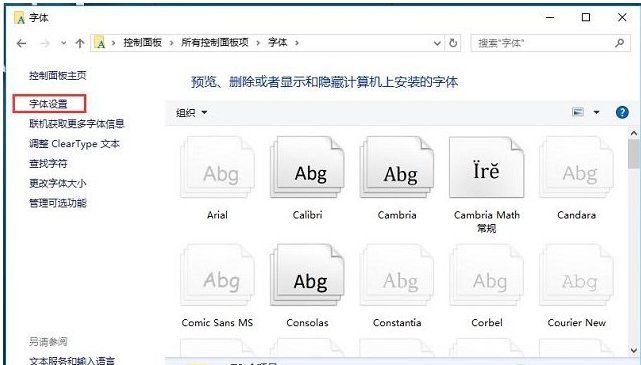Click the Comic Sans MS name label

coord(217,322)
